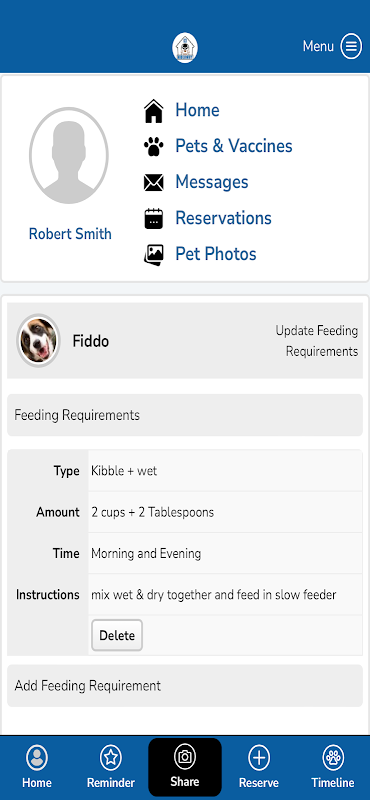The width and height of the screenshot is (370, 800).
Task: Go to Timeline paw tab
Action: point(333,767)
